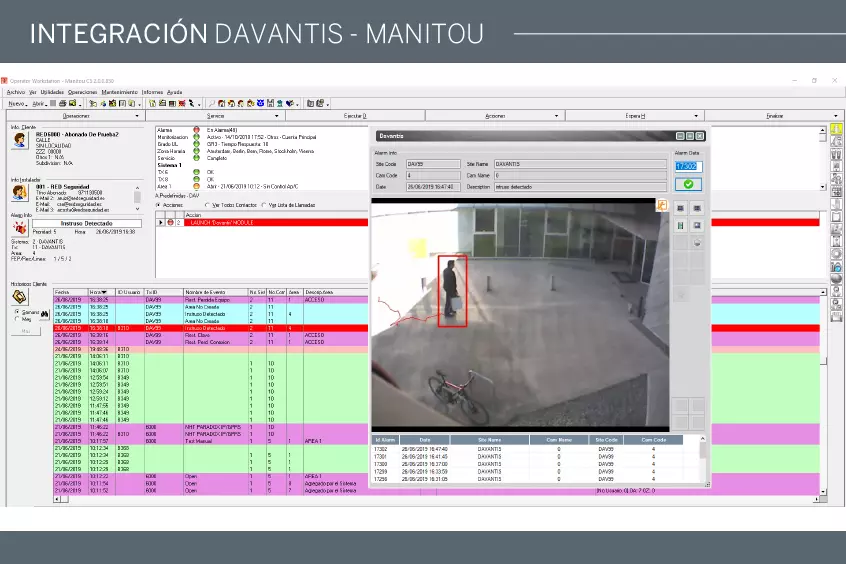Click the top yellow highlighted right sidebar icon
846x564 pixels.
tap(836, 130)
